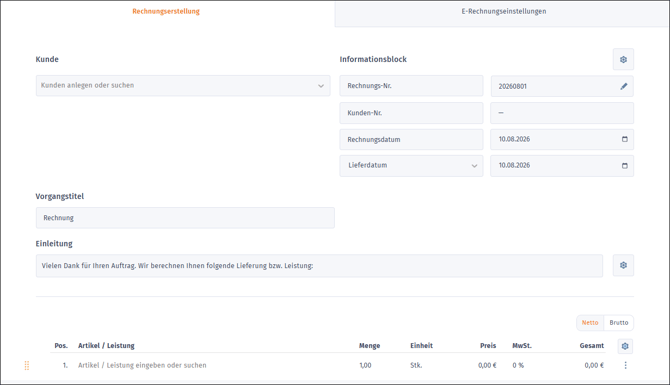Click the Vorgangstitel field containing Rechnung
Screen dimensions: 670x385
click(185, 218)
